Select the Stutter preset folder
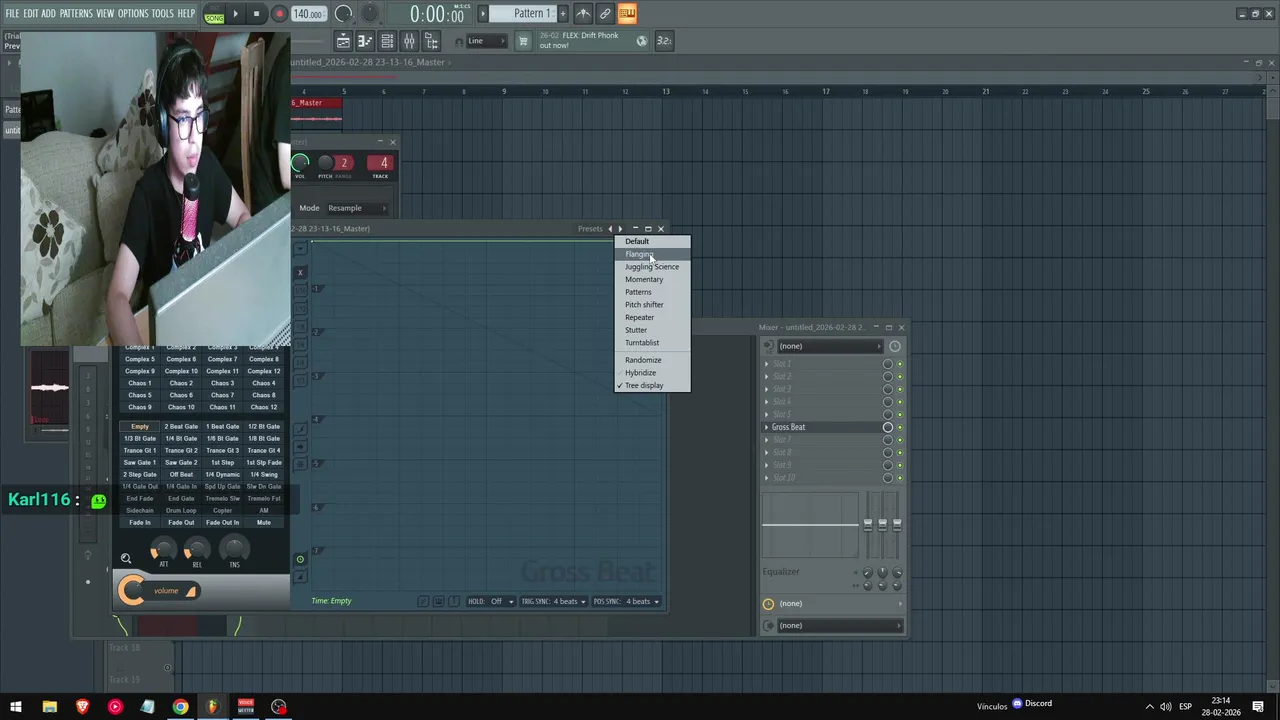Viewport: 1280px width, 720px height. tap(652, 330)
